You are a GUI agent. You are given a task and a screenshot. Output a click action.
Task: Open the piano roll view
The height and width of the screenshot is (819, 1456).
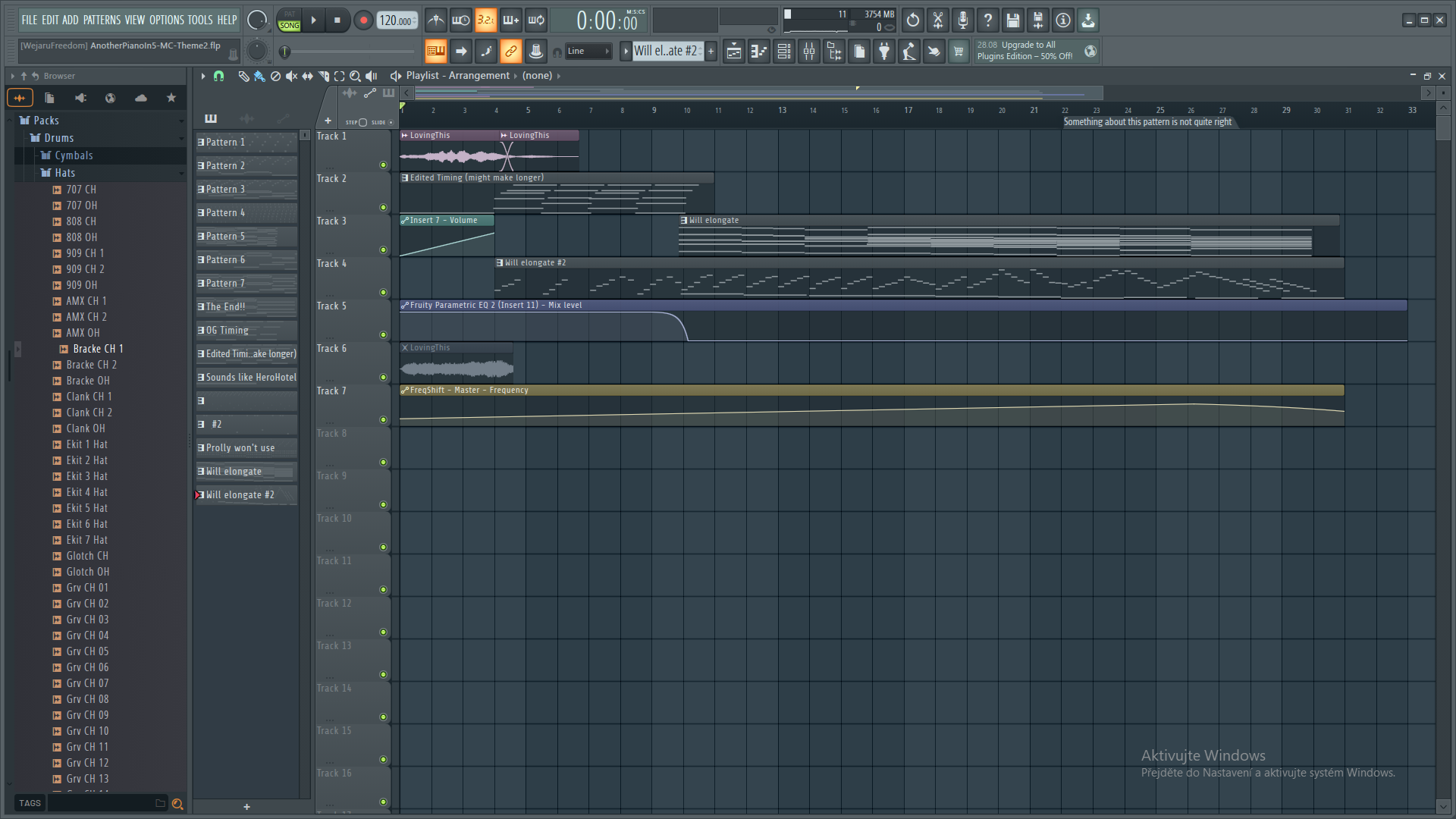coord(759,52)
